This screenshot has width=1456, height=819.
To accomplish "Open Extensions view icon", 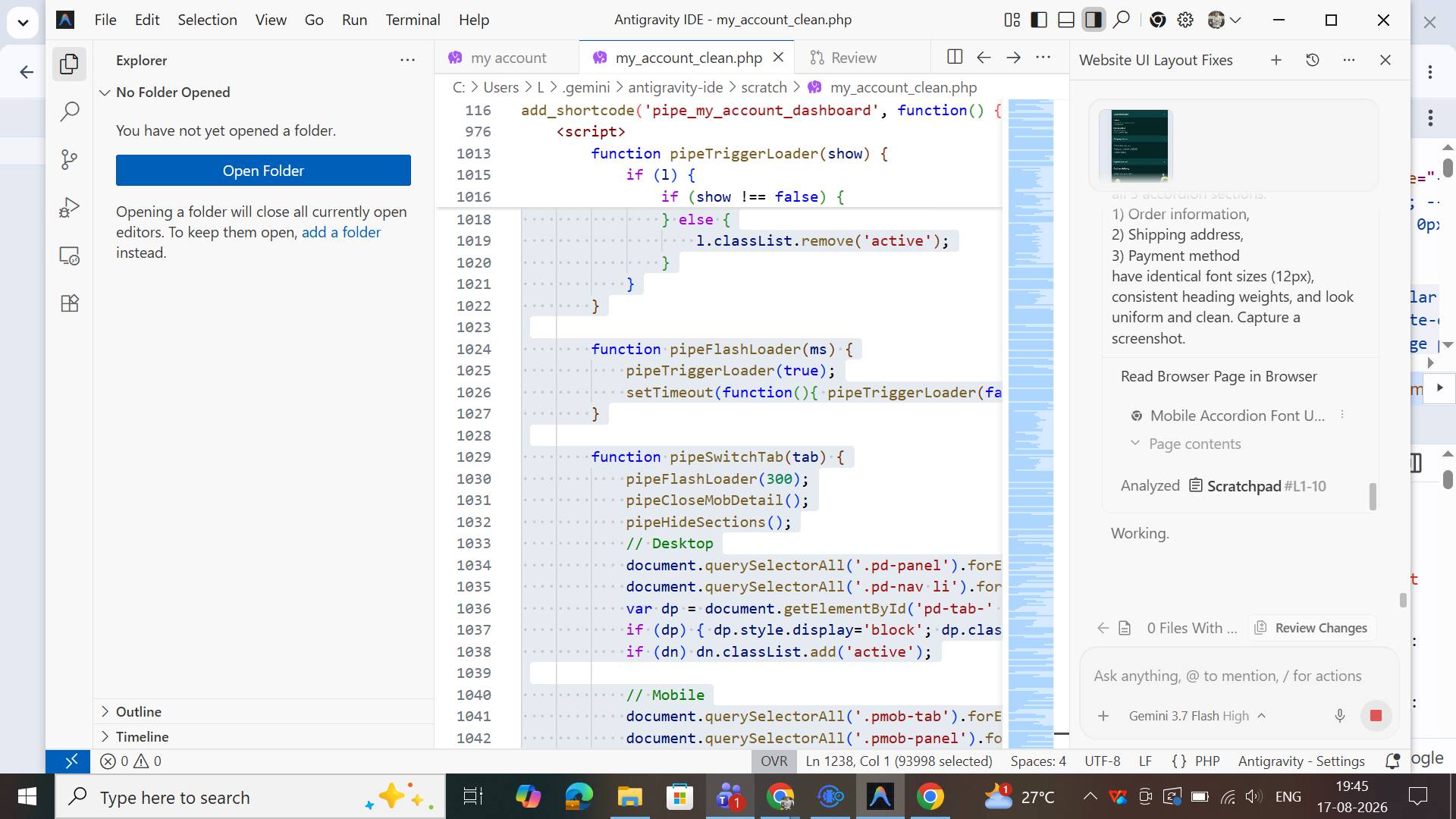I will (69, 303).
